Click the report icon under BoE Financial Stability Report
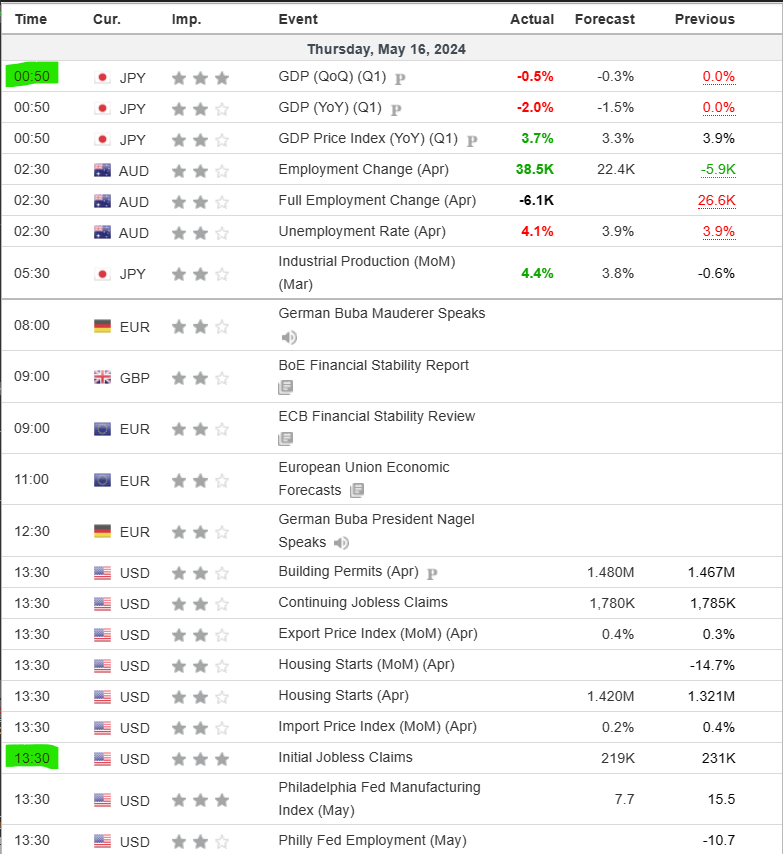This screenshot has height=854, width=783. (285, 388)
